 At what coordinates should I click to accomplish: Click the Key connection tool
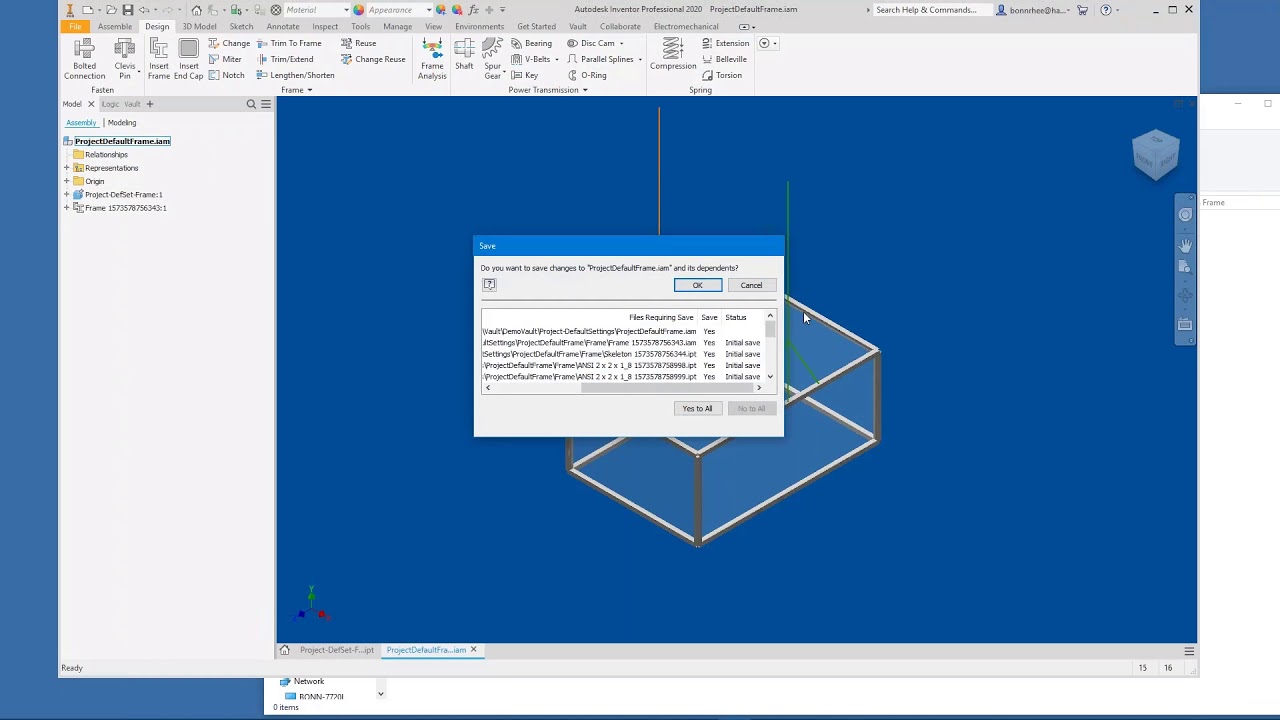click(525, 75)
